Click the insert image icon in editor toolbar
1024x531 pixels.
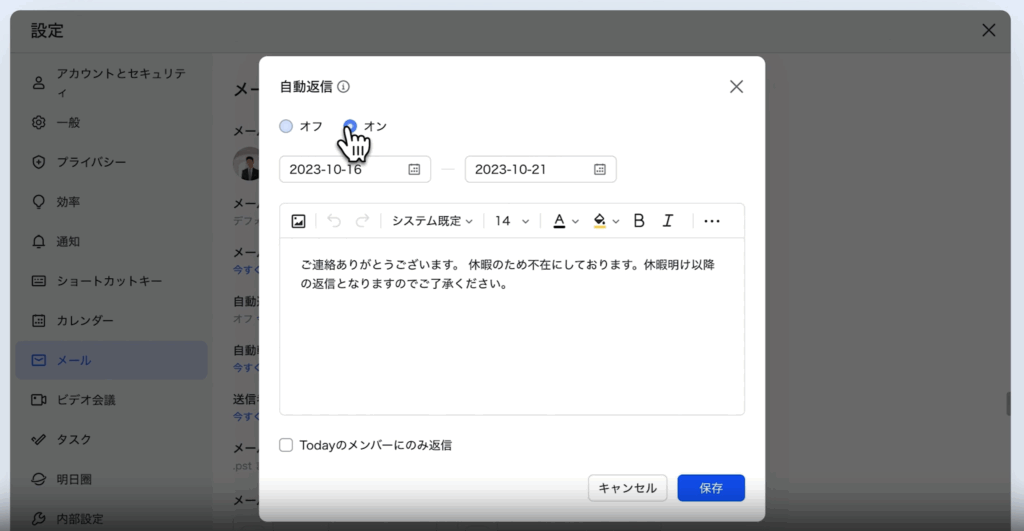298,221
